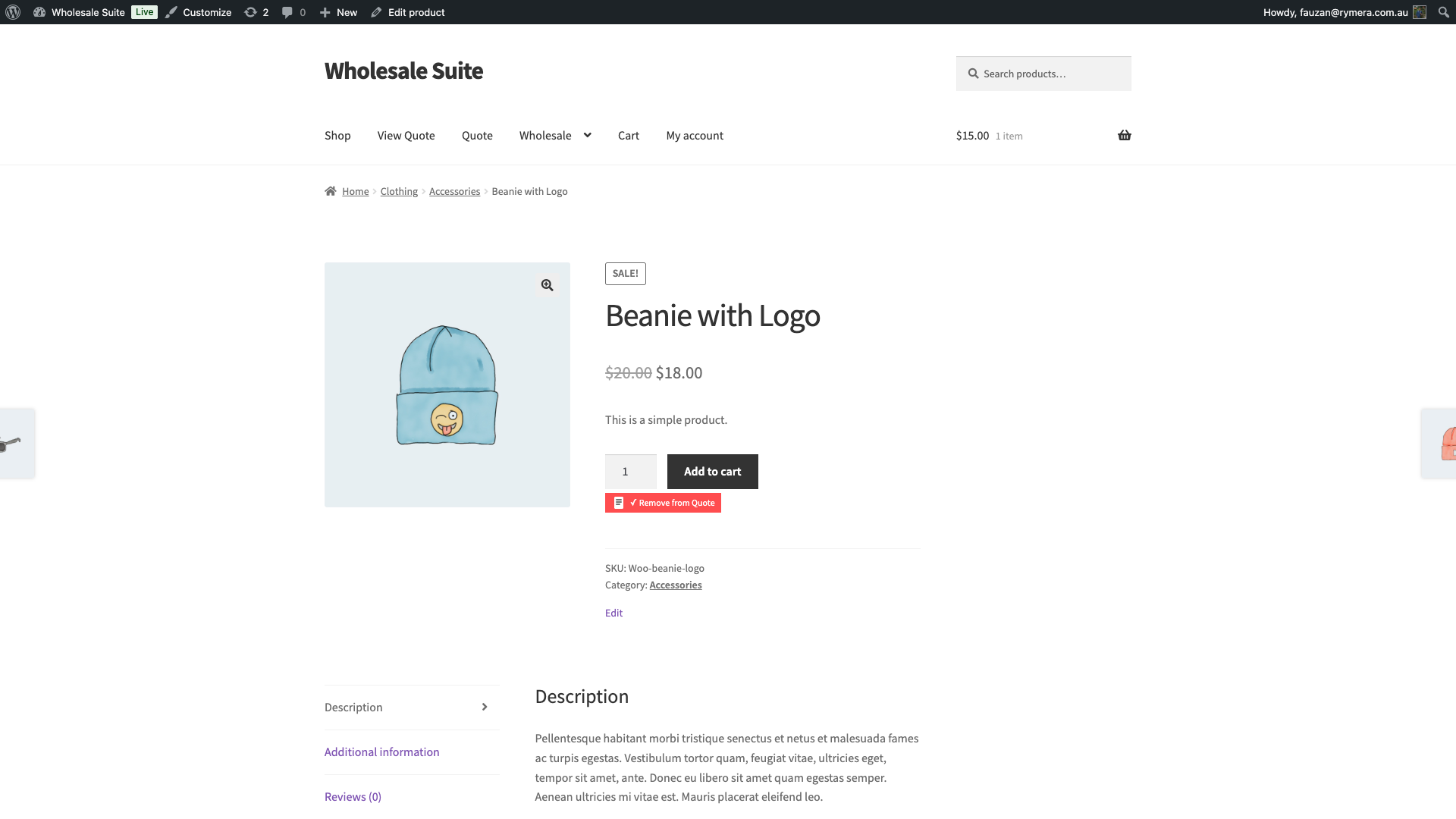Click the product quantity input
The height and width of the screenshot is (819, 1456).
click(x=630, y=472)
